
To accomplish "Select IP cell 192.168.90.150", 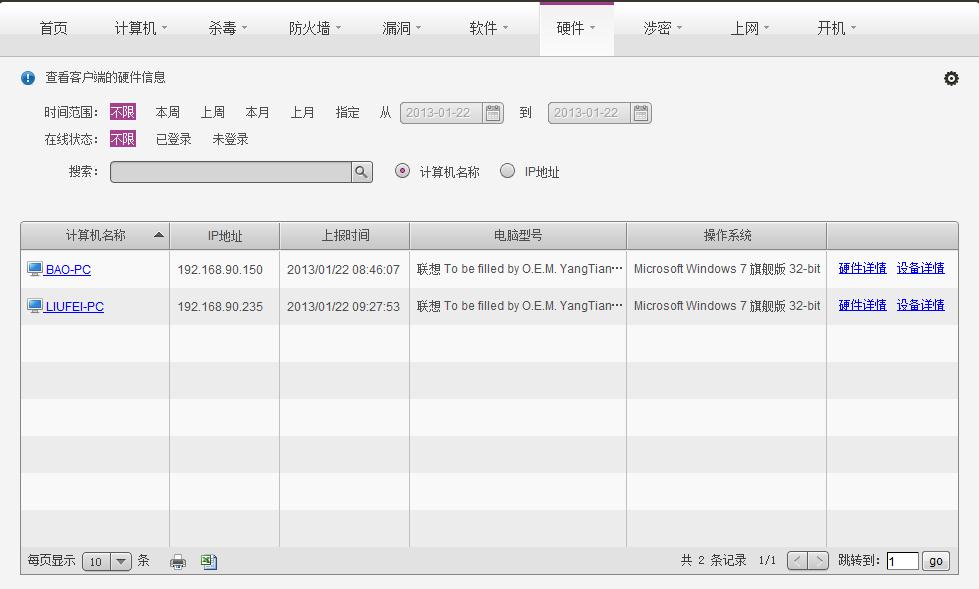I will point(220,270).
